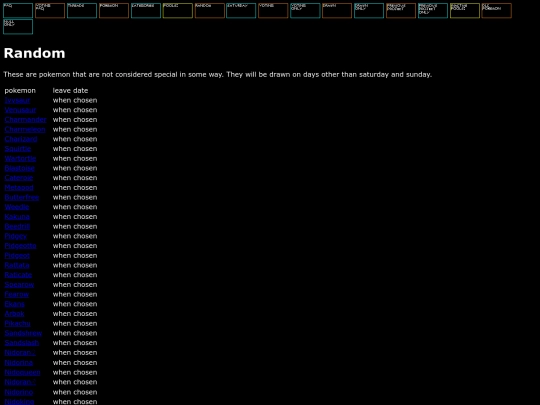Click 'when chosen' in the Nidoqueen row
This screenshot has height=405, width=540.
point(75,372)
